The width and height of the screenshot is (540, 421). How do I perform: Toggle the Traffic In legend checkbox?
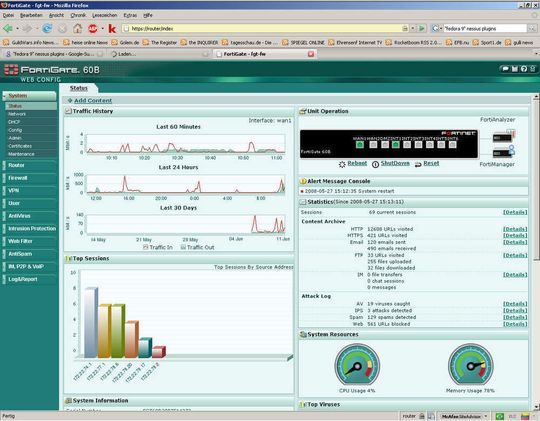tap(145, 247)
